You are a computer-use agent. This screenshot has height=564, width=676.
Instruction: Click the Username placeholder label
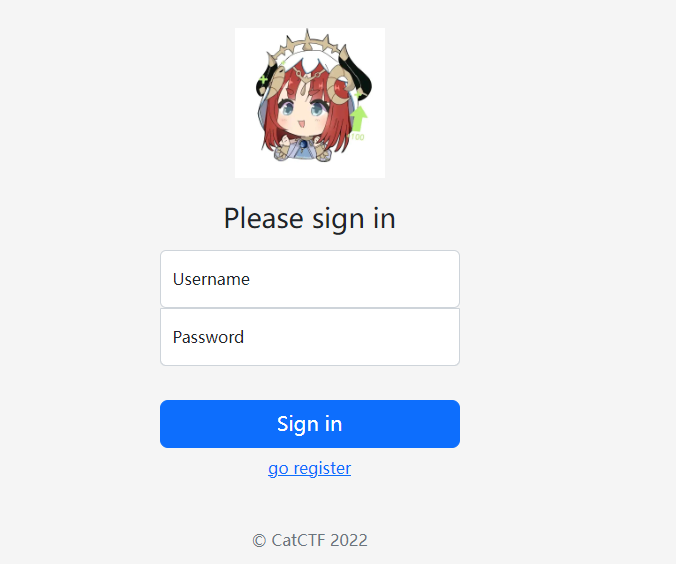click(211, 279)
